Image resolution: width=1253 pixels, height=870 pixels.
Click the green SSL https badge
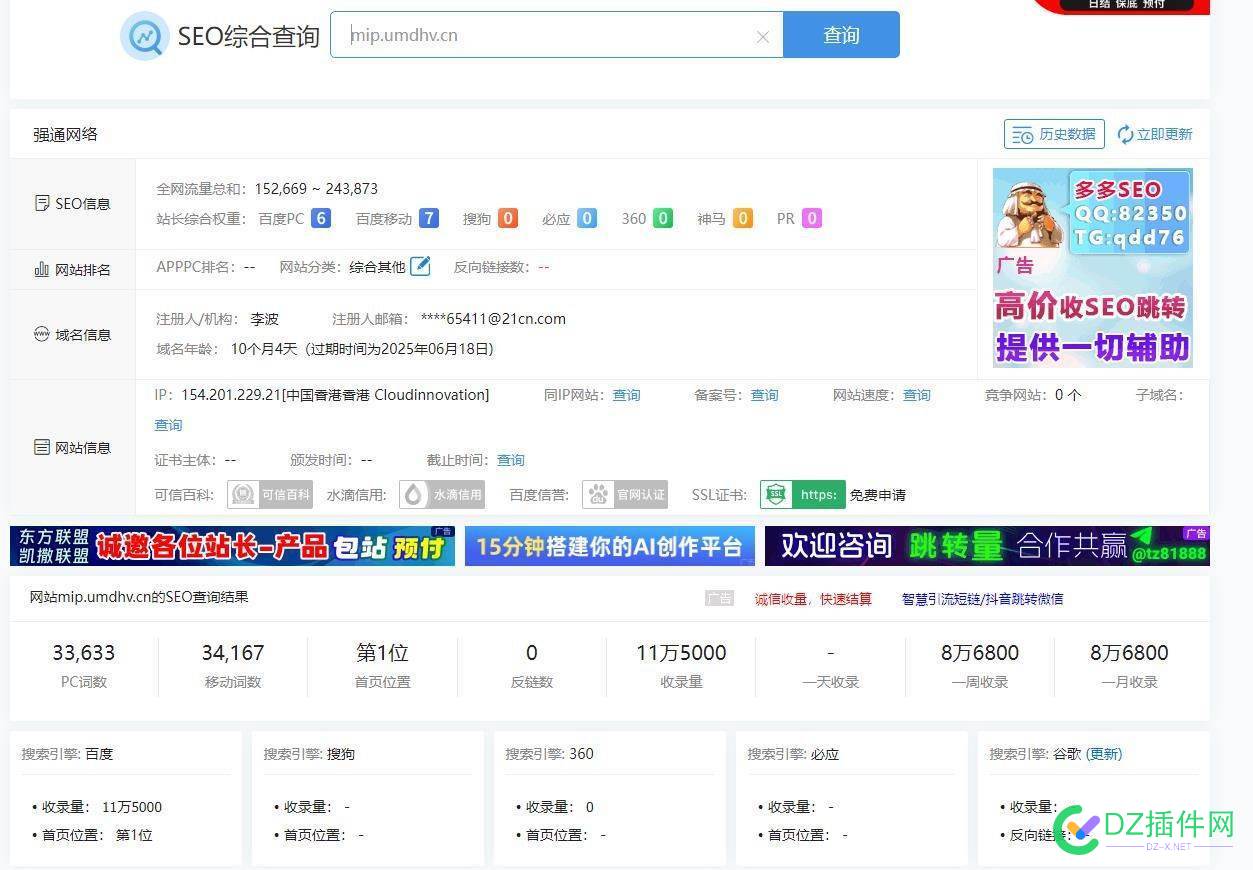pyautogui.click(x=802, y=494)
